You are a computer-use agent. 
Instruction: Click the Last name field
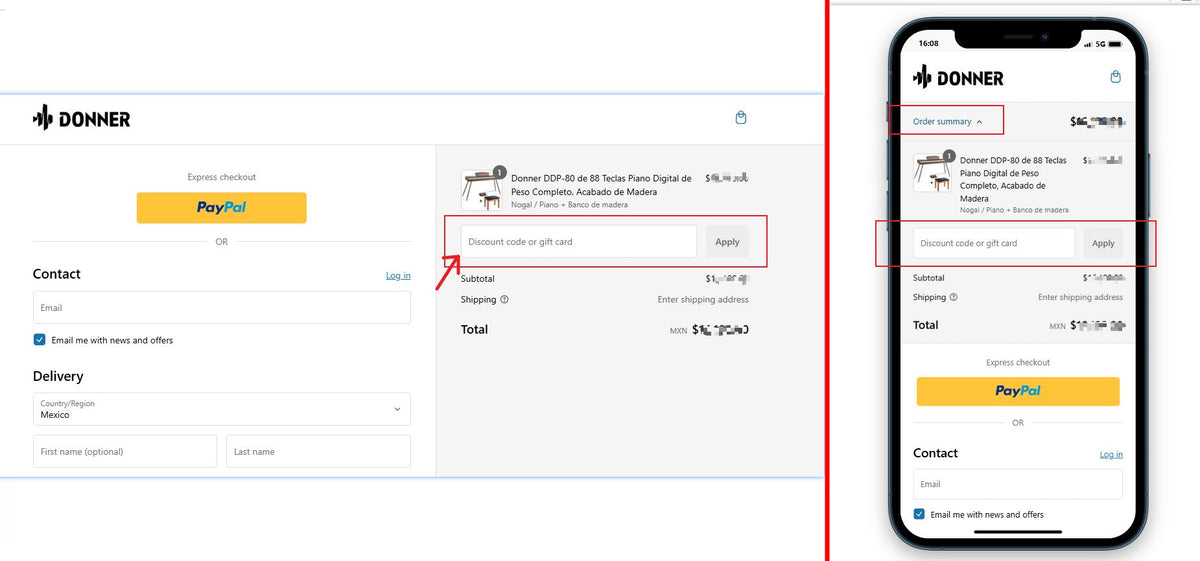point(318,451)
